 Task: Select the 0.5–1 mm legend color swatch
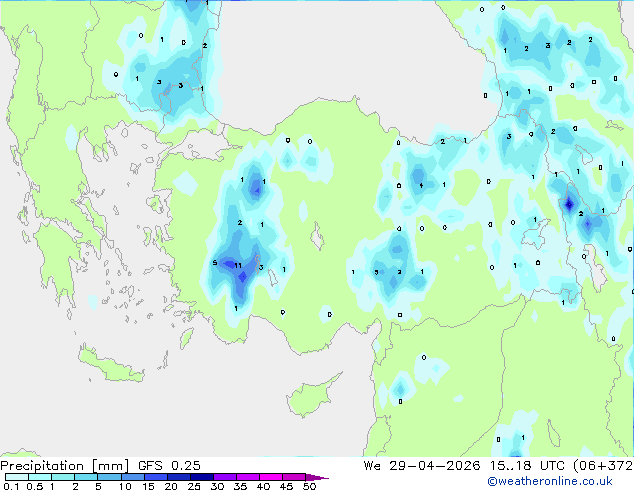(40, 477)
